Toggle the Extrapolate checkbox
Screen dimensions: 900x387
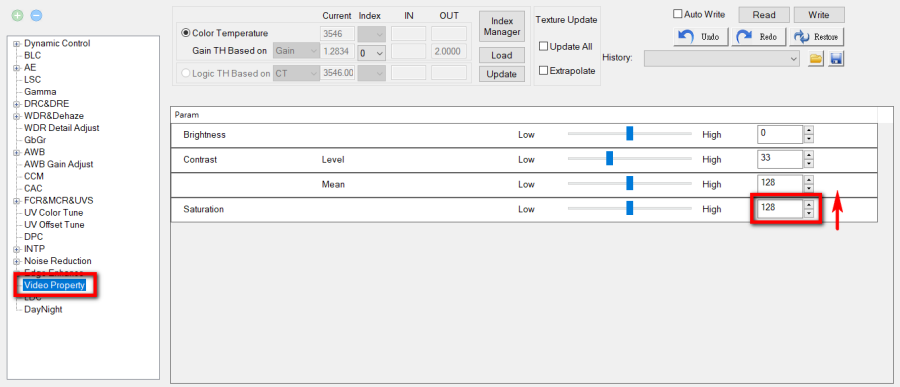pos(544,71)
